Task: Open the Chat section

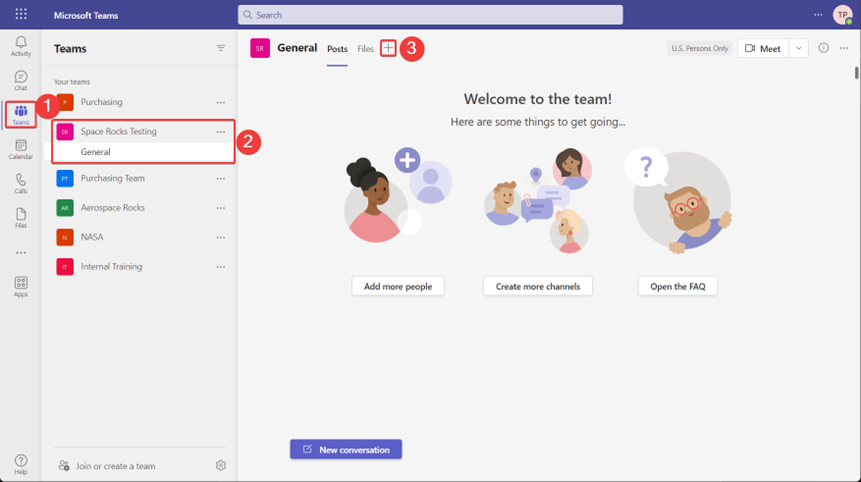Action: [21, 81]
